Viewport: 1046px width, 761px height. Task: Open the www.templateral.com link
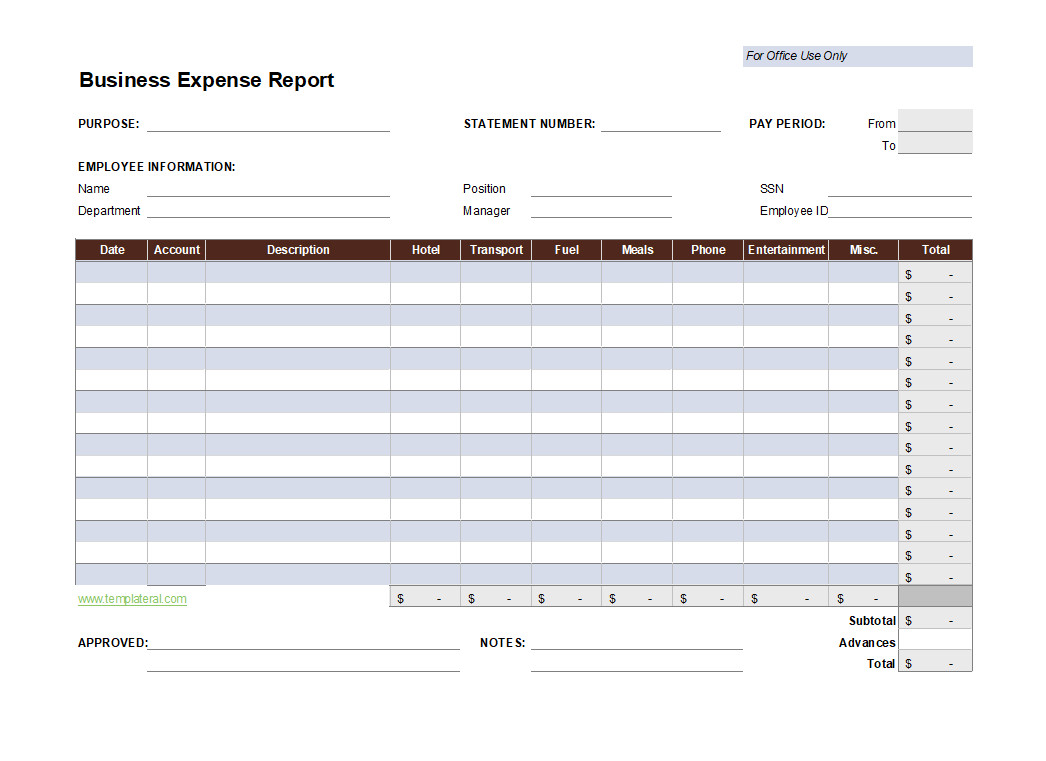pos(132,599)
